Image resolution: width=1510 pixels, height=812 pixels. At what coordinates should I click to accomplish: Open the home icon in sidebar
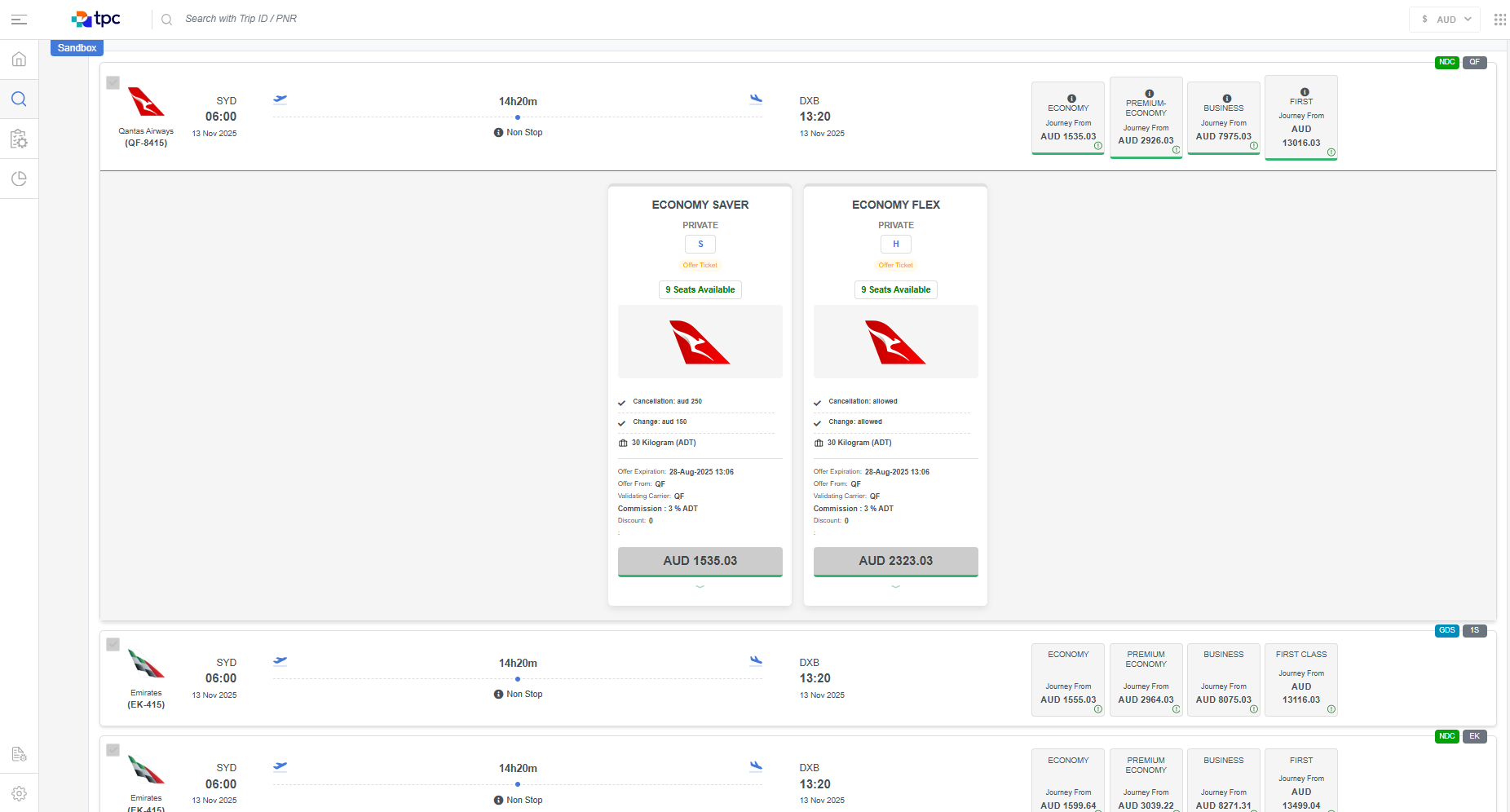19,60
